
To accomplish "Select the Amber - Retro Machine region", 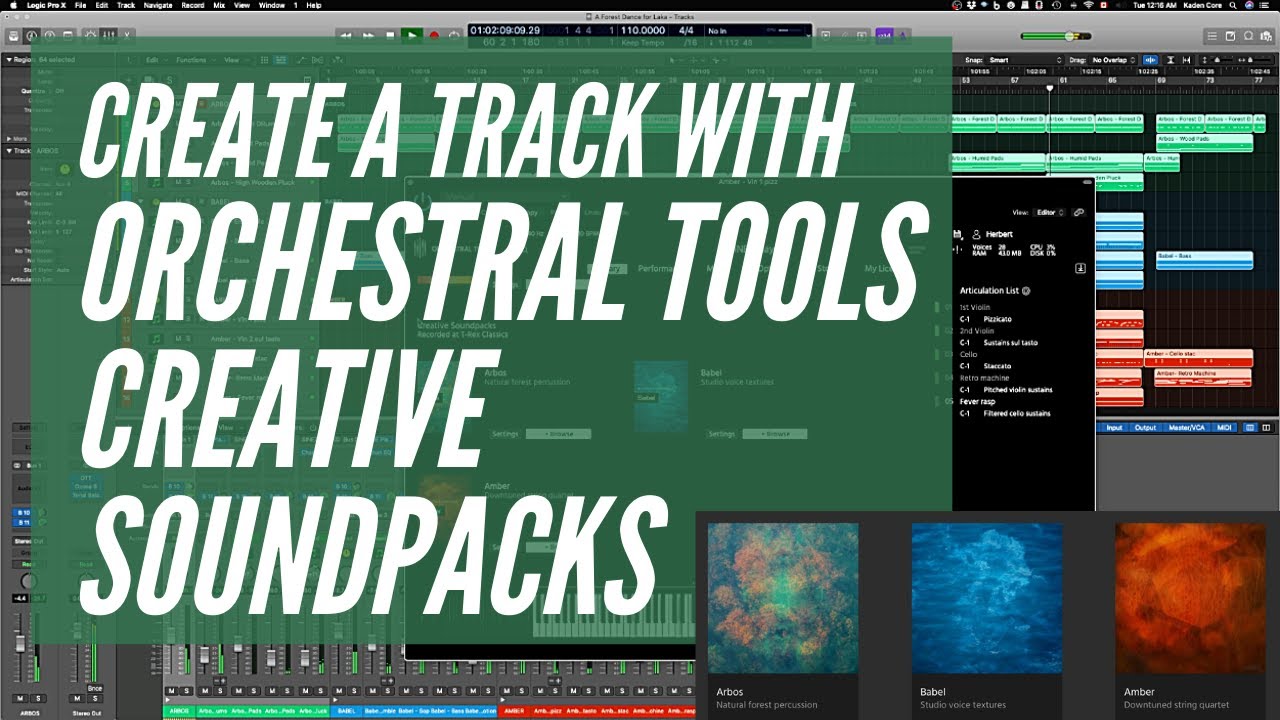I will 1202,377.
